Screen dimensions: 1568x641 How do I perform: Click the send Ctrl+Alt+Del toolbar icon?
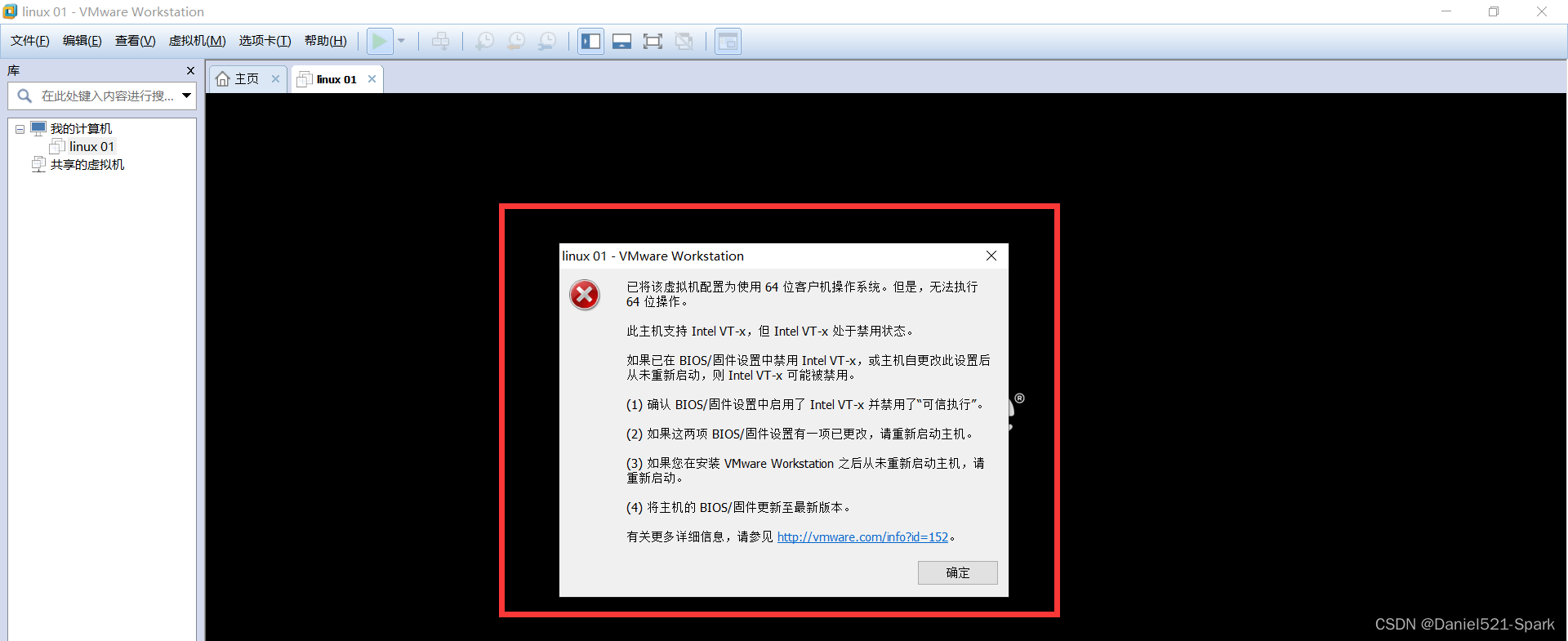440,41
